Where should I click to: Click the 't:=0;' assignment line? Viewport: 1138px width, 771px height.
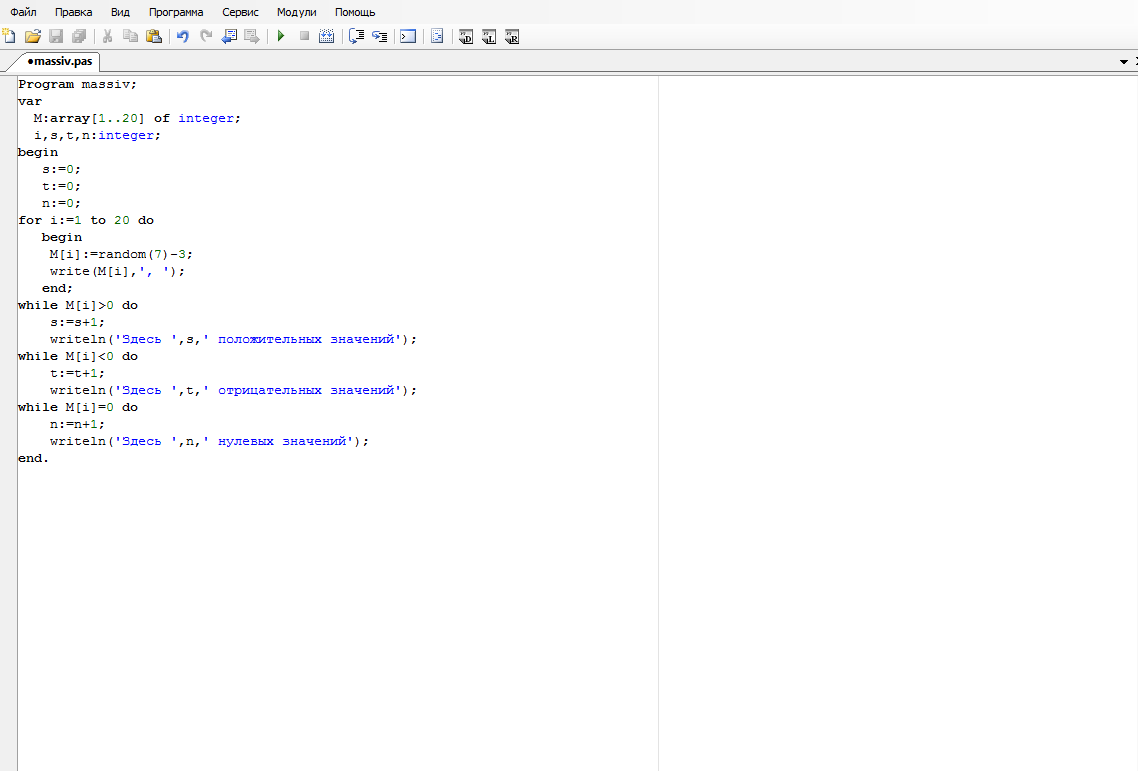tap(62, 187)
